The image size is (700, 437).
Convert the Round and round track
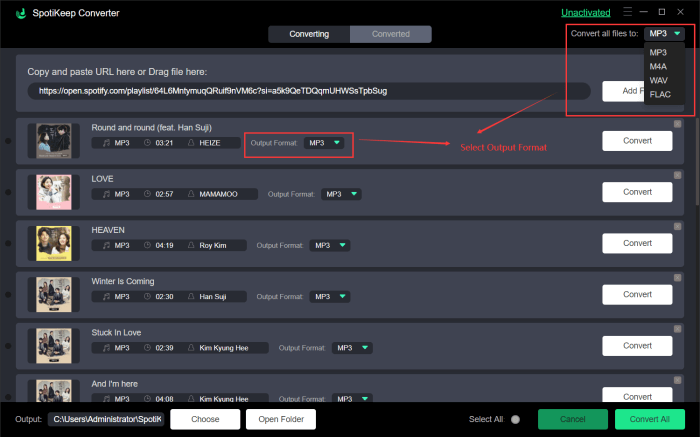pos(637,141)
